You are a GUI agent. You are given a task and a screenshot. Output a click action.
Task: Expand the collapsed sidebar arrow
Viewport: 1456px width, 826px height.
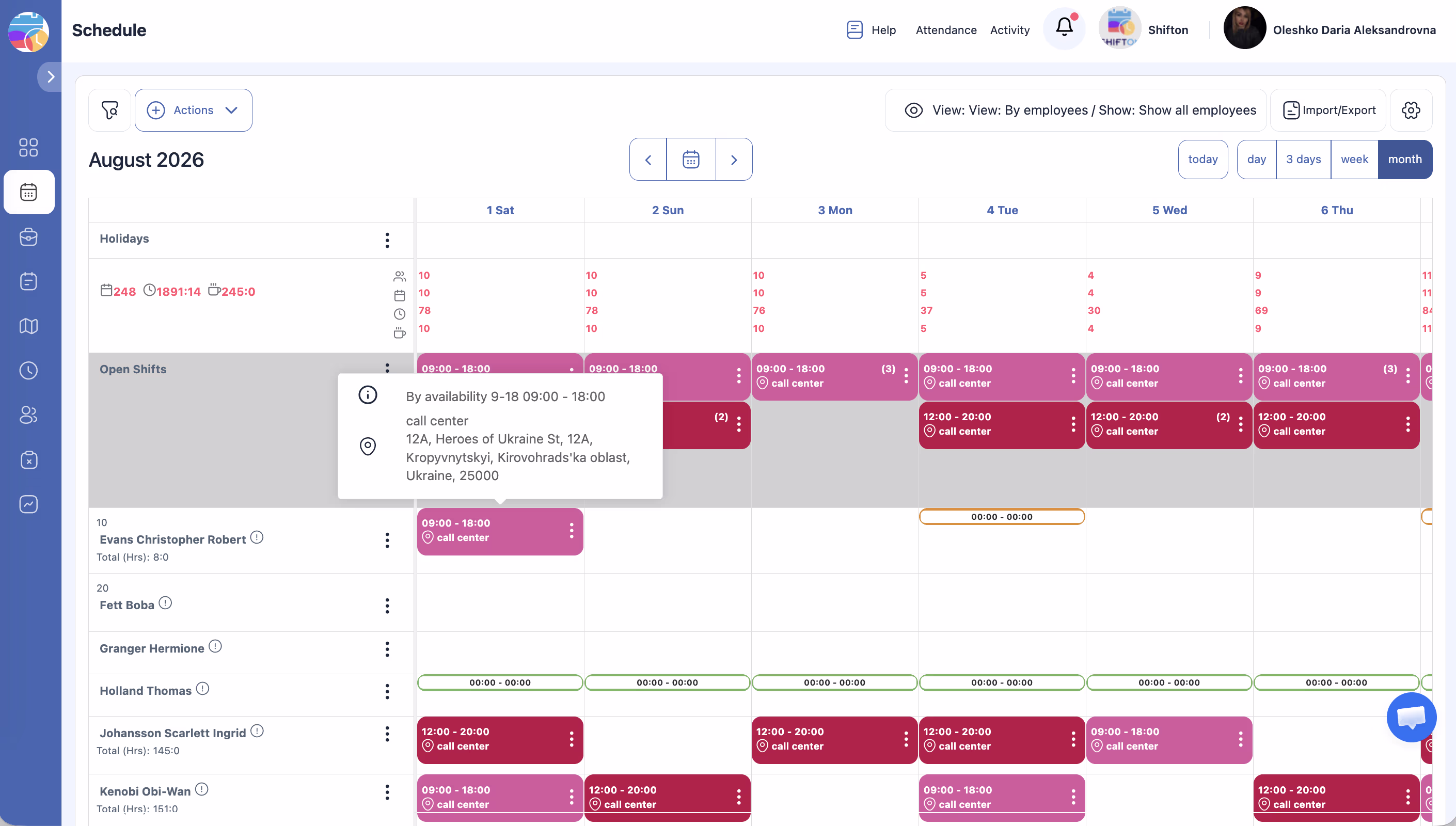click(x=51, y=76)
